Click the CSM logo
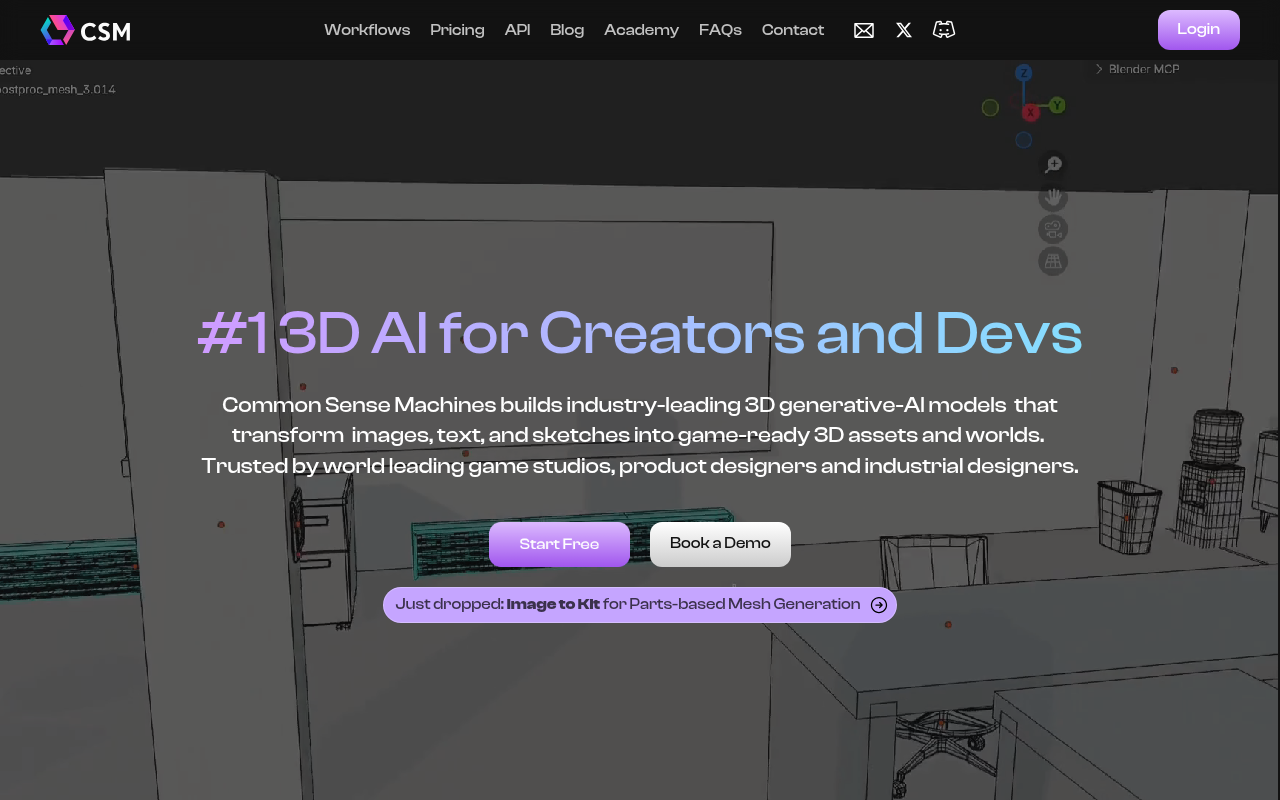This screenshot has width=1280, height=800. [85, 30]
